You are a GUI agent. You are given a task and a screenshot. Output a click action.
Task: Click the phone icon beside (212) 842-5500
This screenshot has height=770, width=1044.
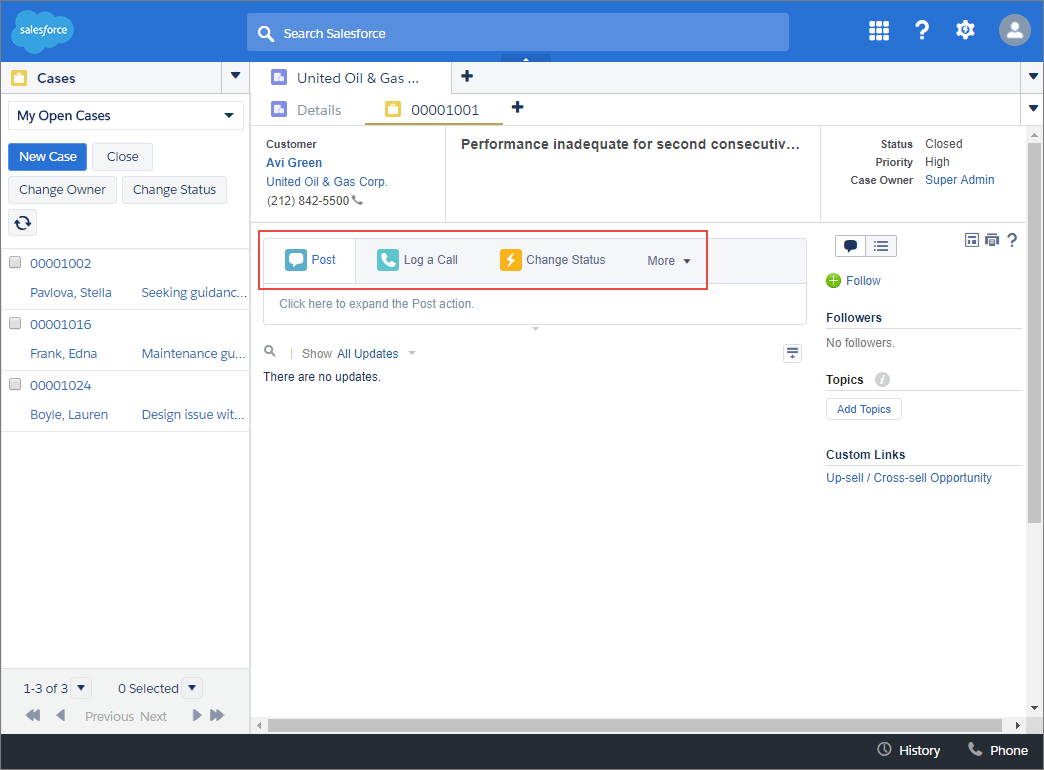point(358,200)
